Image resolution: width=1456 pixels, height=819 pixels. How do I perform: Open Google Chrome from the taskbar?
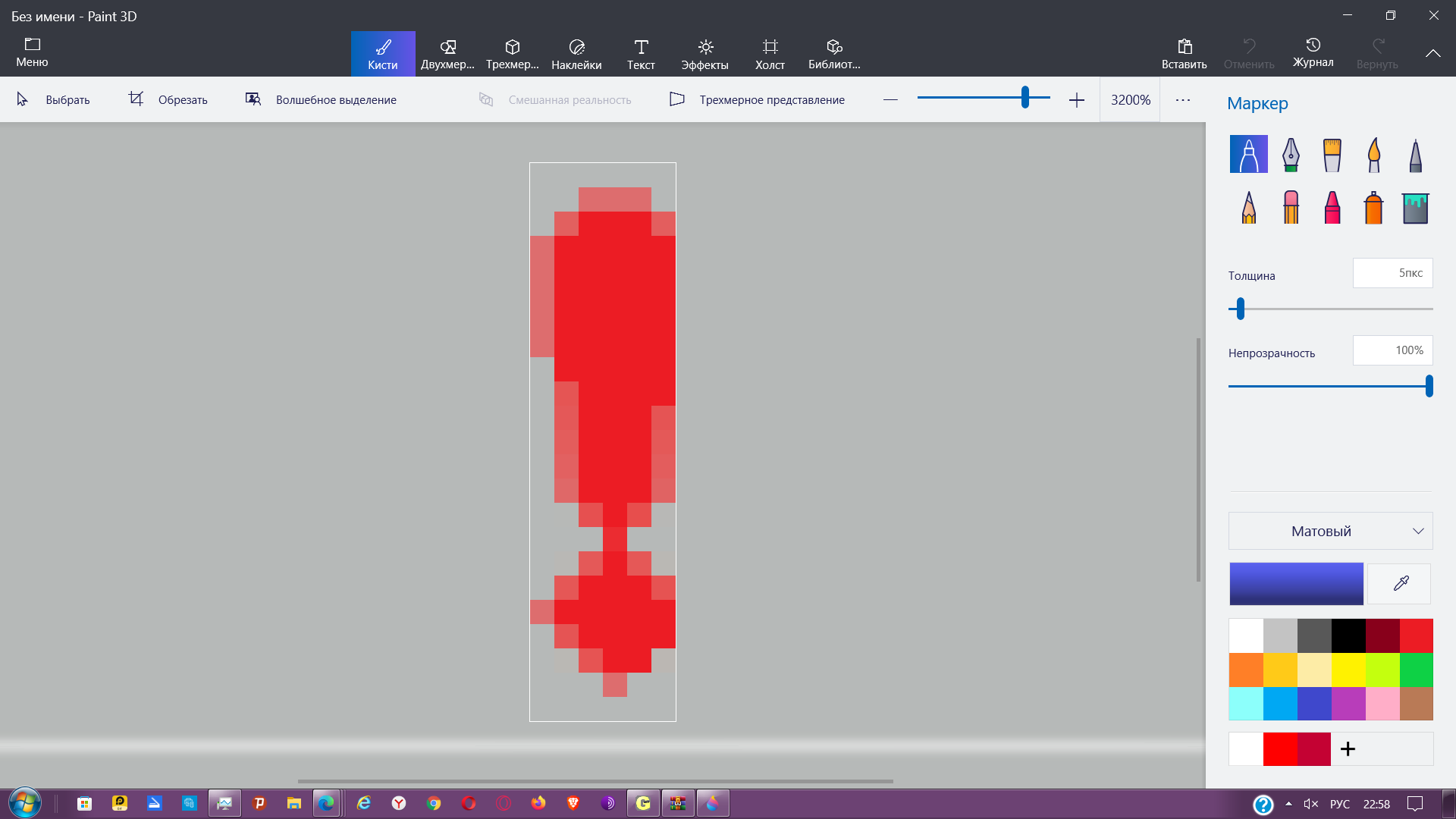pos(434,803)
